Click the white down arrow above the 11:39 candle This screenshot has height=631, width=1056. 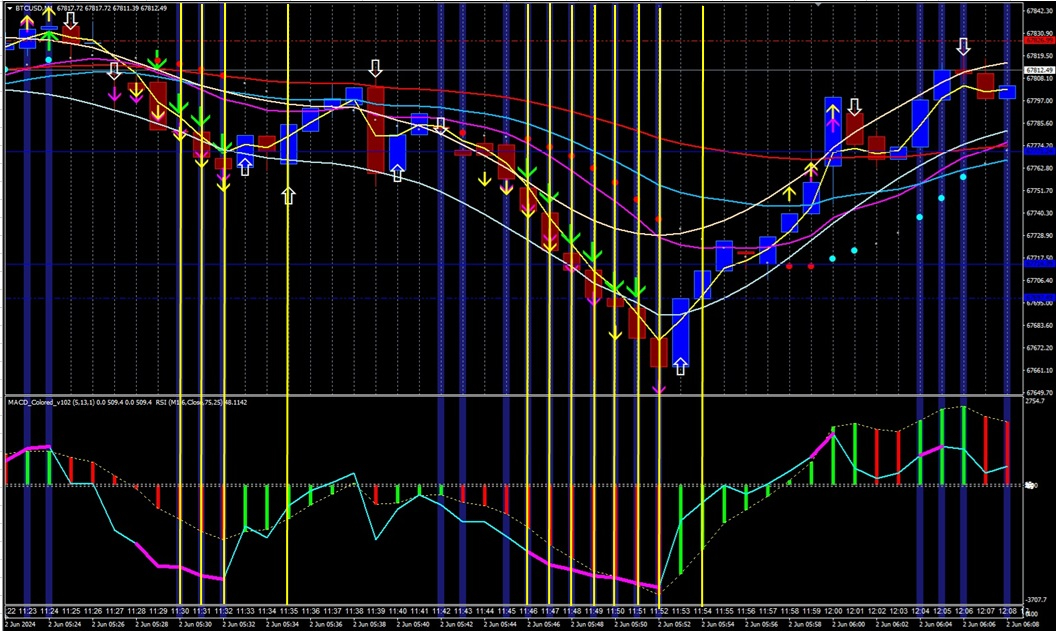(375, 68)
